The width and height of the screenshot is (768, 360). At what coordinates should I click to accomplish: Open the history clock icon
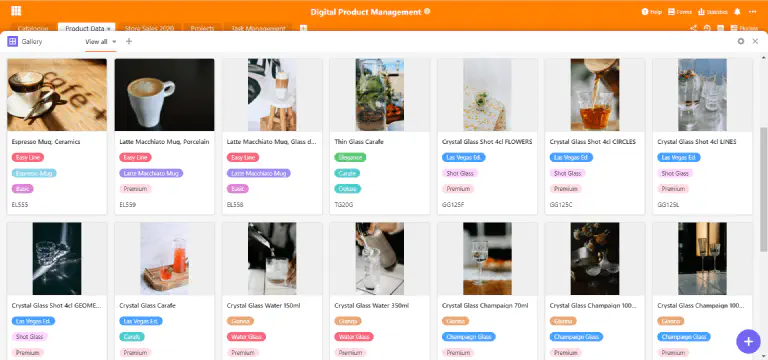[x=707, y=28]
